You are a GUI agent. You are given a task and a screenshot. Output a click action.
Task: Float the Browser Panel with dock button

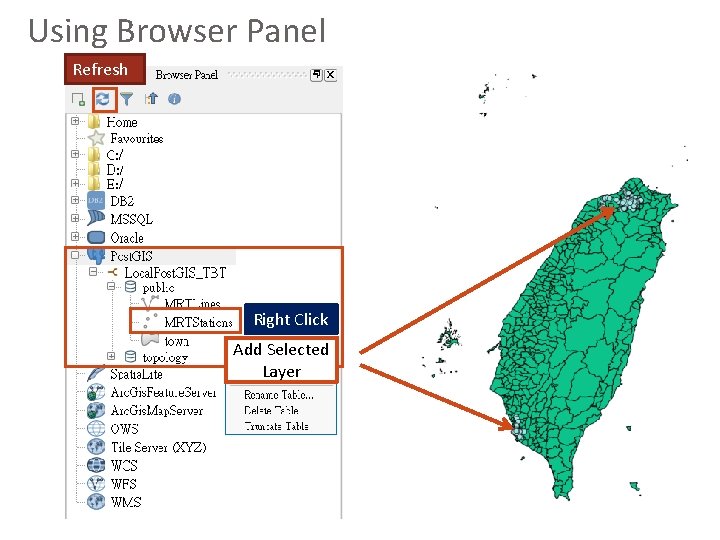point(316,75)
